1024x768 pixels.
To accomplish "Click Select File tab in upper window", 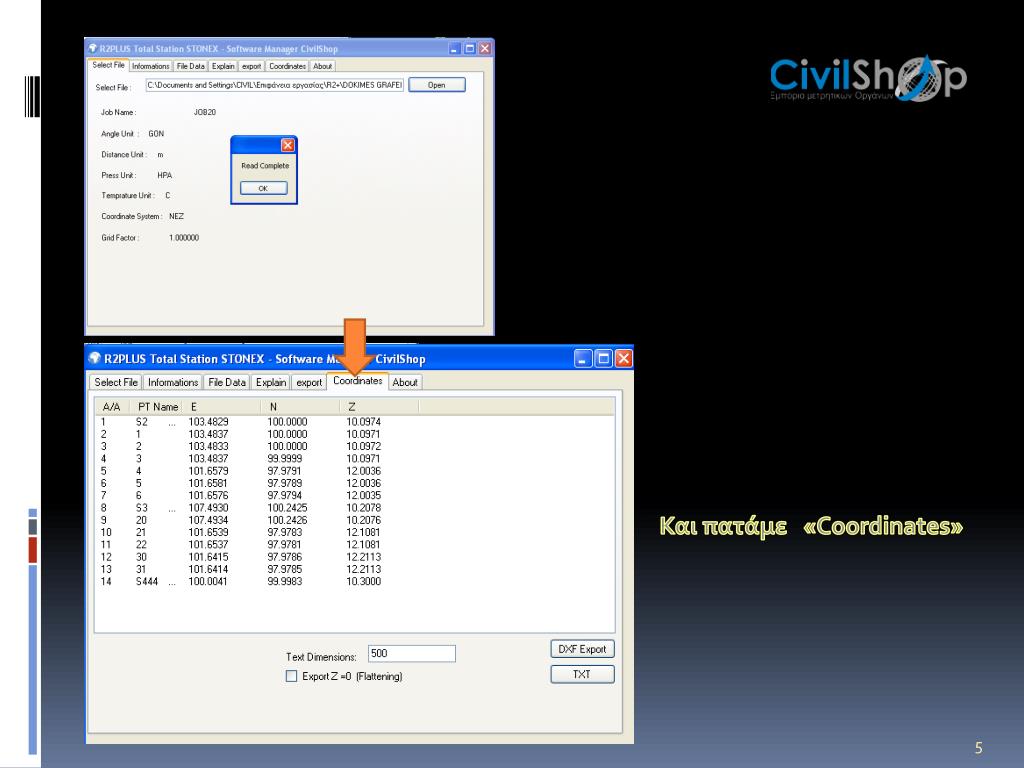I will point(108,65).
